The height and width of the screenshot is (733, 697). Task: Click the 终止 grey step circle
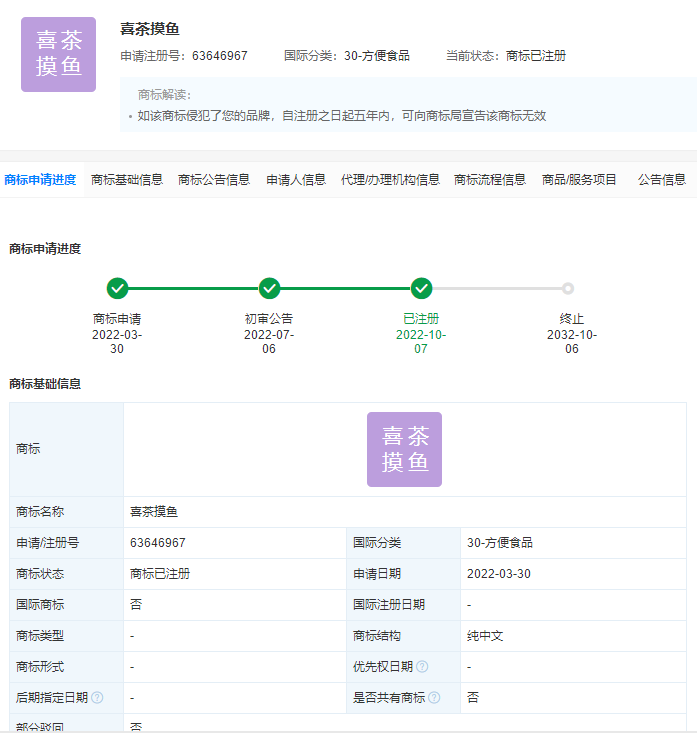coord(568,288)
